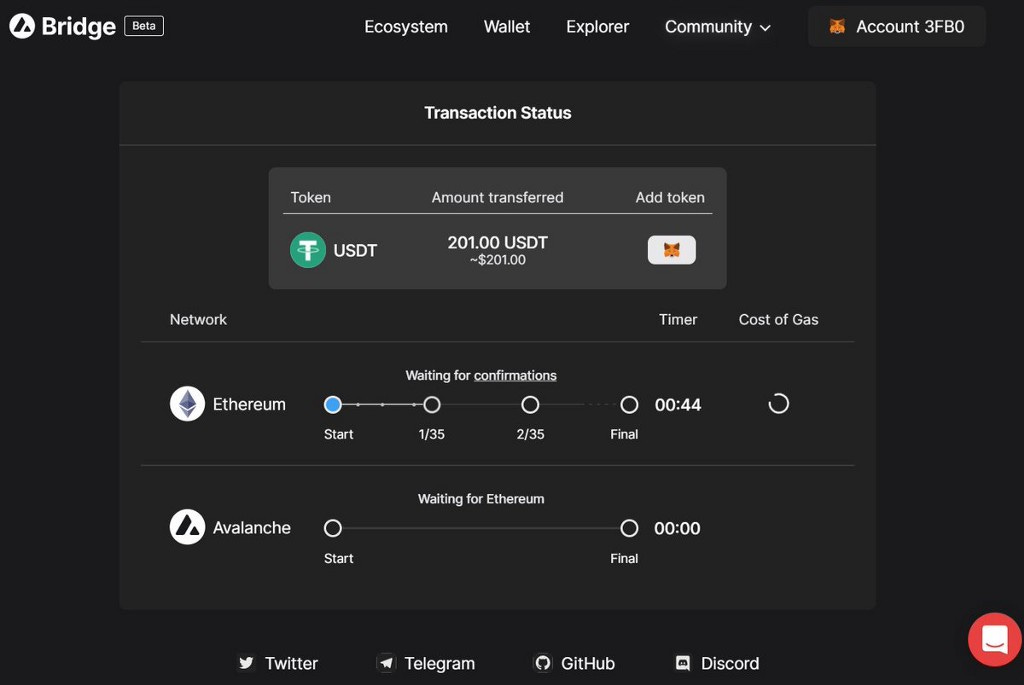Click the Ethereum Final progress marker
Image resolution: width=1024 pixels, height=685 pixels.
pyautogui.click(x=629, y=405)
